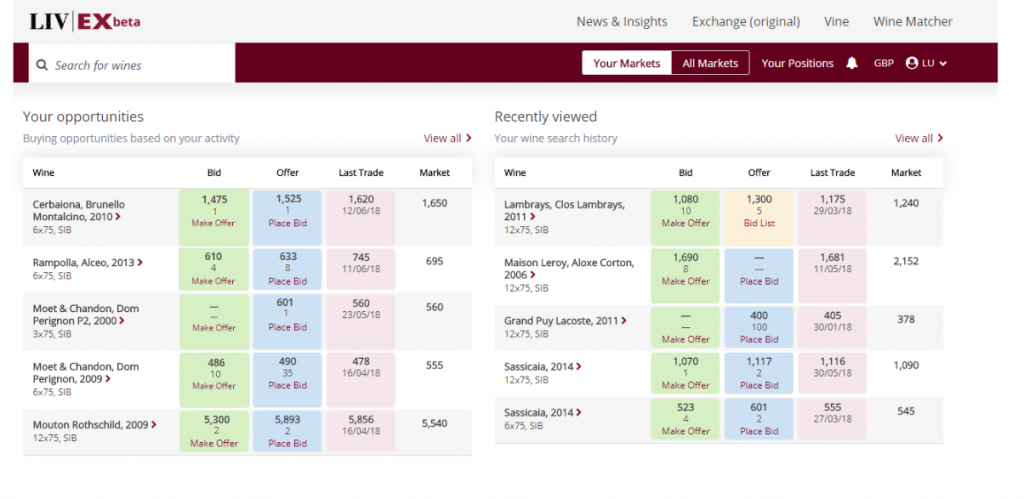This screenshot has width=1024, height=499.
Task: Expand Rampolla Alceo 2013 chevron
Action: click(140, 263)
